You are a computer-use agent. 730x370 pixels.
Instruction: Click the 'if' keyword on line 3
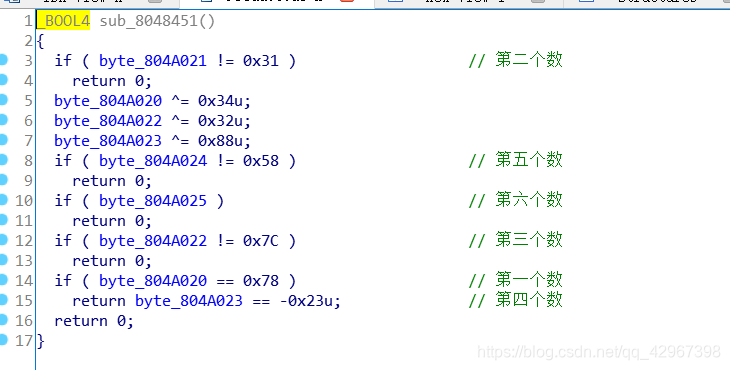[x=63, y=61]
